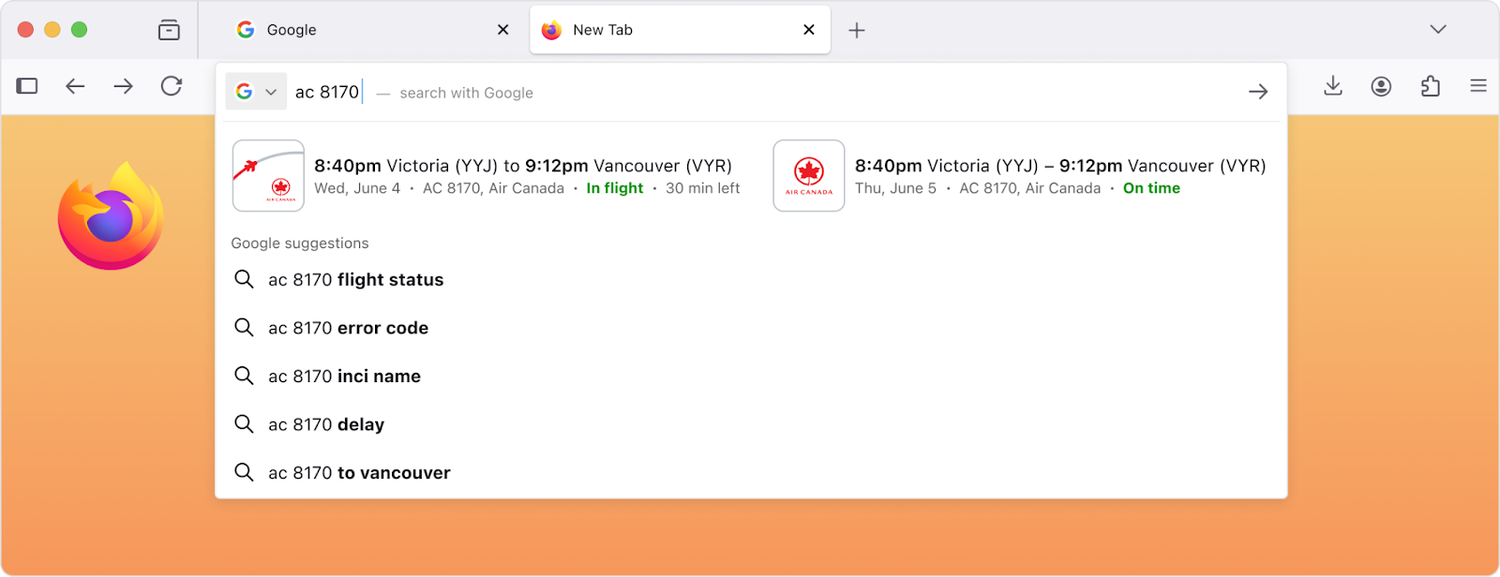
Task: Click the 'Google suggestions' heading
Action: (300, 243)
